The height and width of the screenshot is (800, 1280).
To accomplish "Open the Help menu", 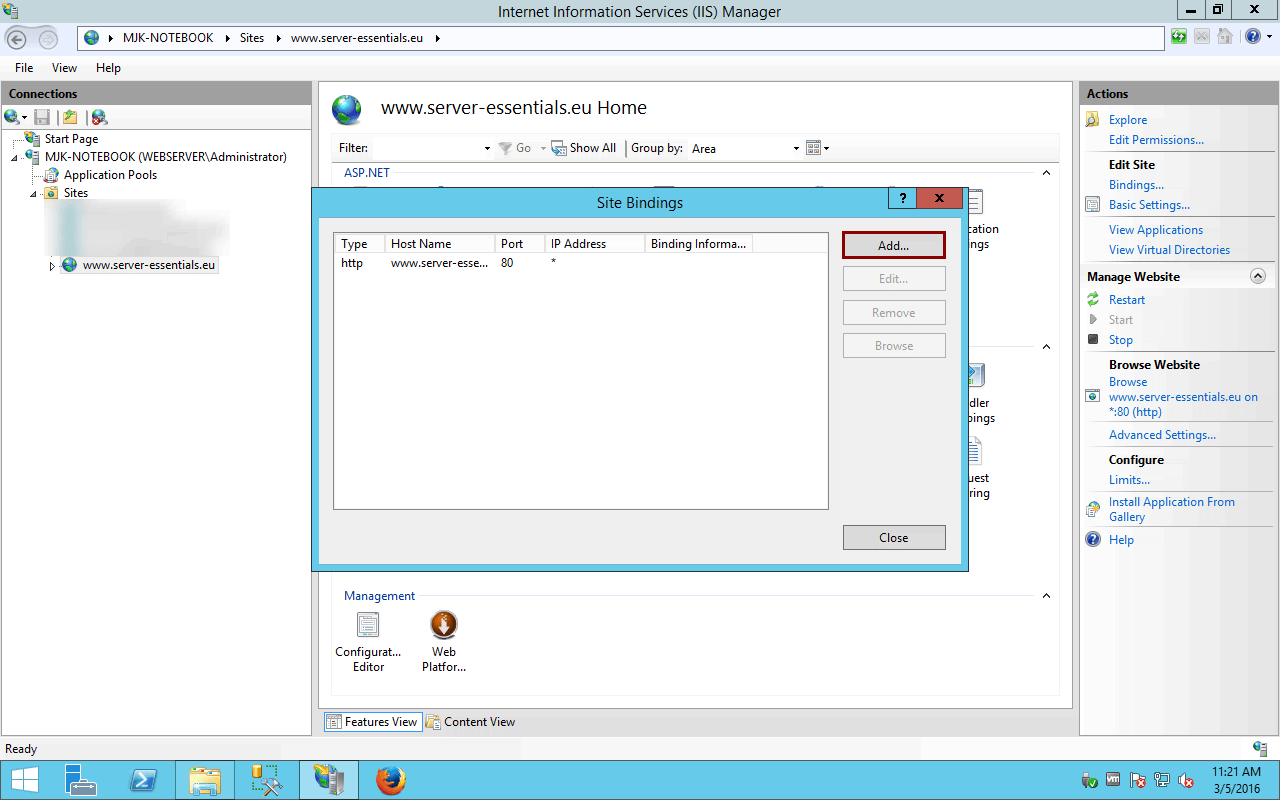I will point(108,68).
